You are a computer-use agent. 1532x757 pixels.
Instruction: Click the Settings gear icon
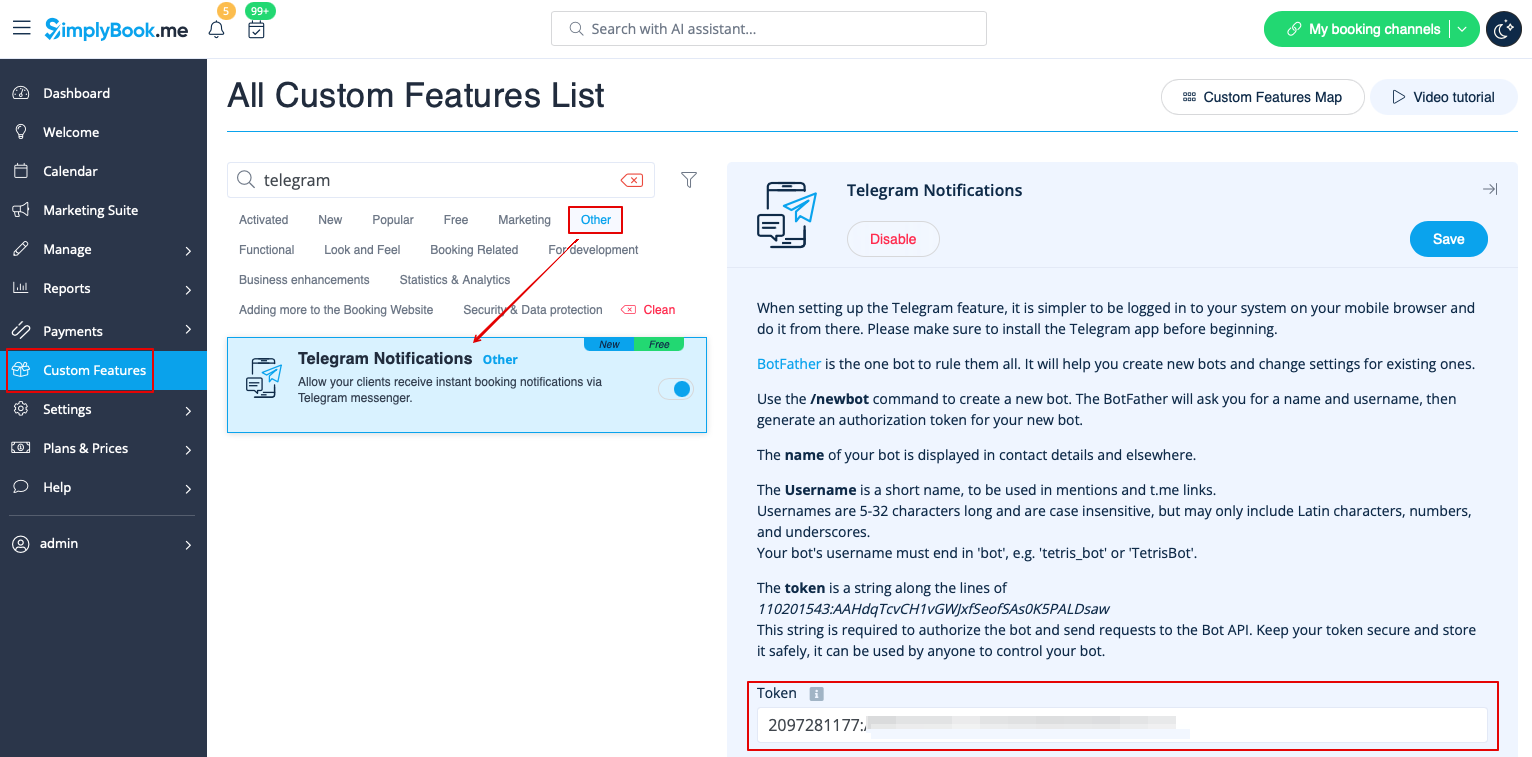pyautogui.click(x=20, y=409)
